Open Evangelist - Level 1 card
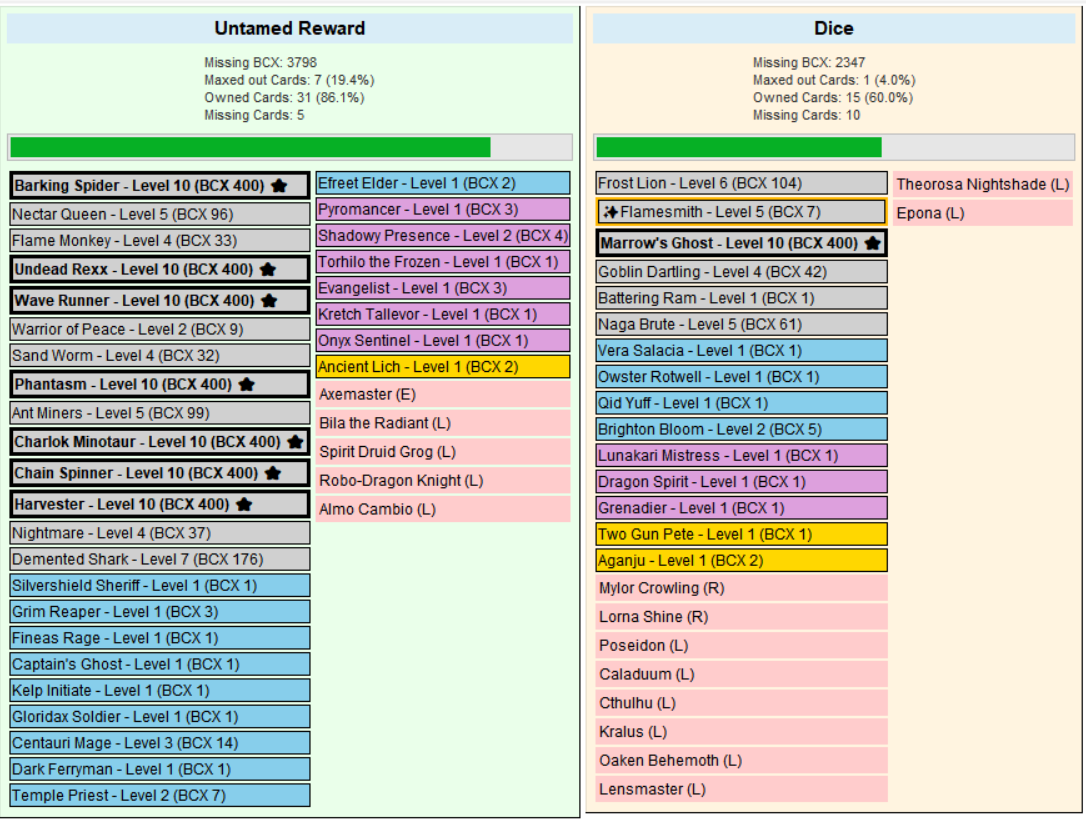Image resolution: width=1086 pixels, height=824 pixels. click(x=443, y=289)
